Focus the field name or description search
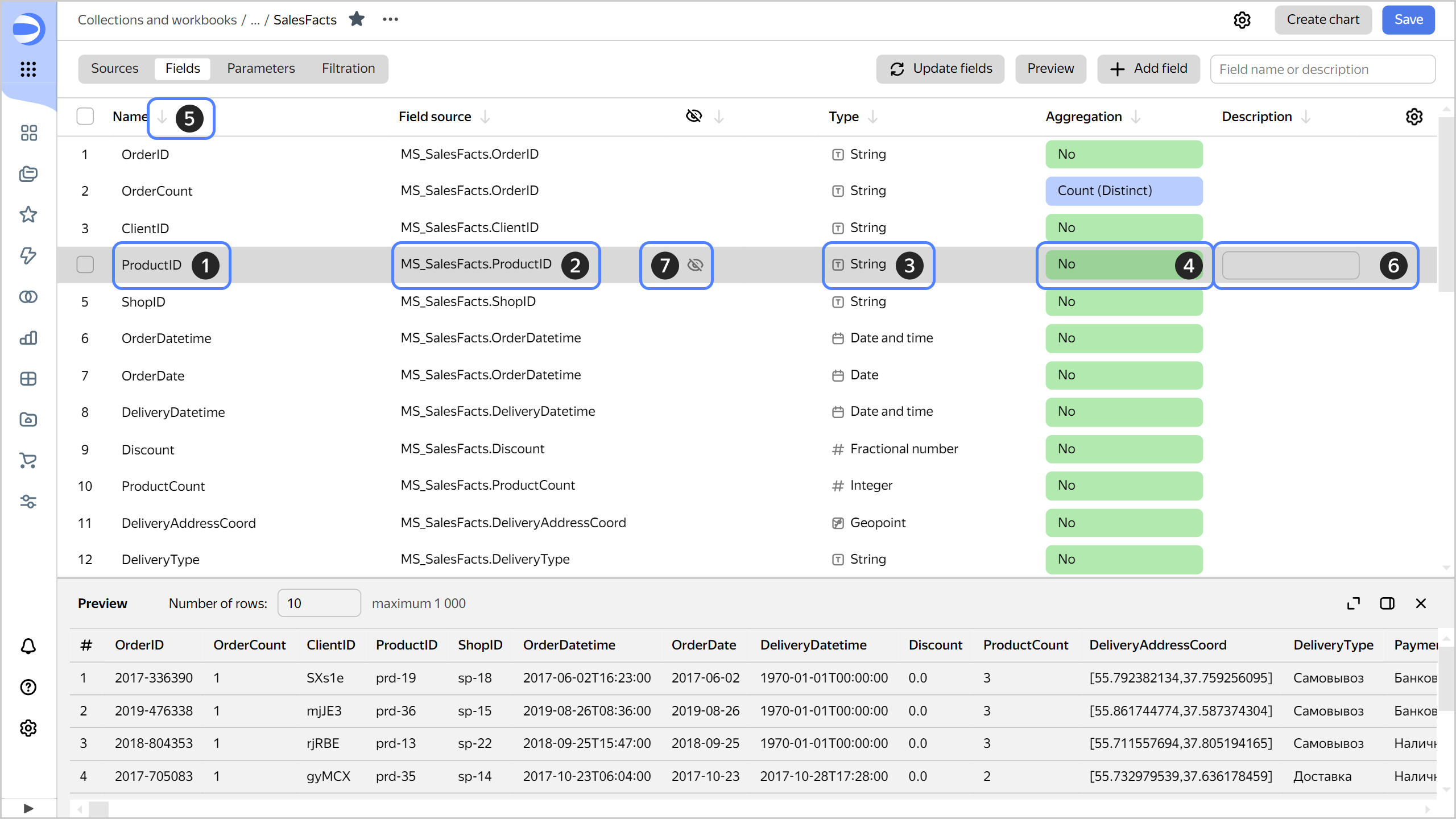The height and width of the screenshot is (819, 1456). point(1322,69)
